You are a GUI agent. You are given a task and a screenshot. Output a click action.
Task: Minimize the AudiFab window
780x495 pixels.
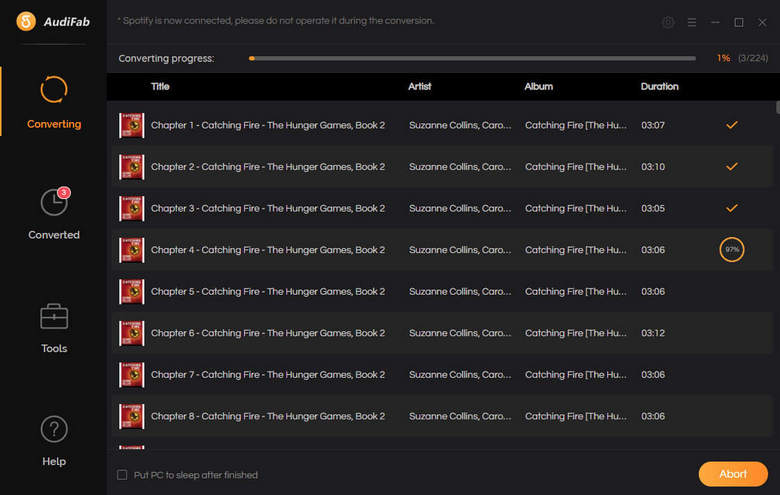coord(715,22)
